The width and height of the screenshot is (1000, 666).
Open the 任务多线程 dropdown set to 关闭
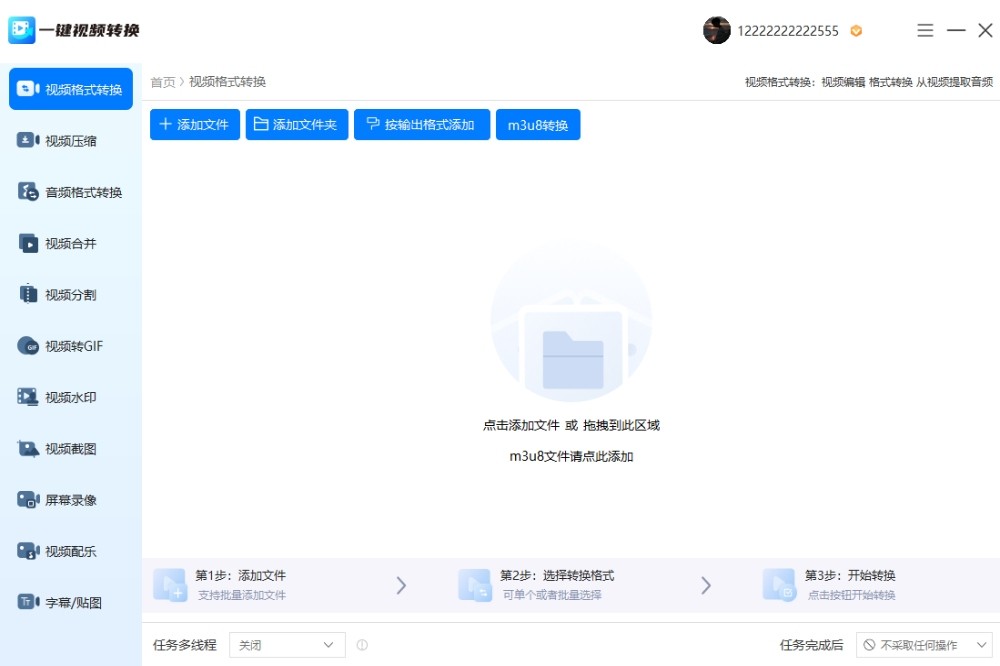[x=286, y=645]
